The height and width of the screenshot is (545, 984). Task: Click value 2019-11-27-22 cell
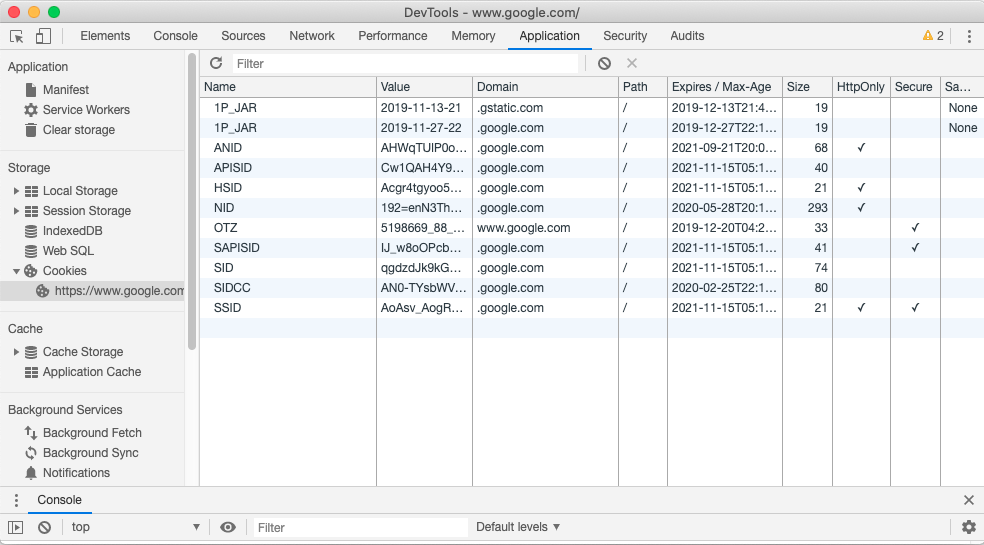(x=424, y=128)
